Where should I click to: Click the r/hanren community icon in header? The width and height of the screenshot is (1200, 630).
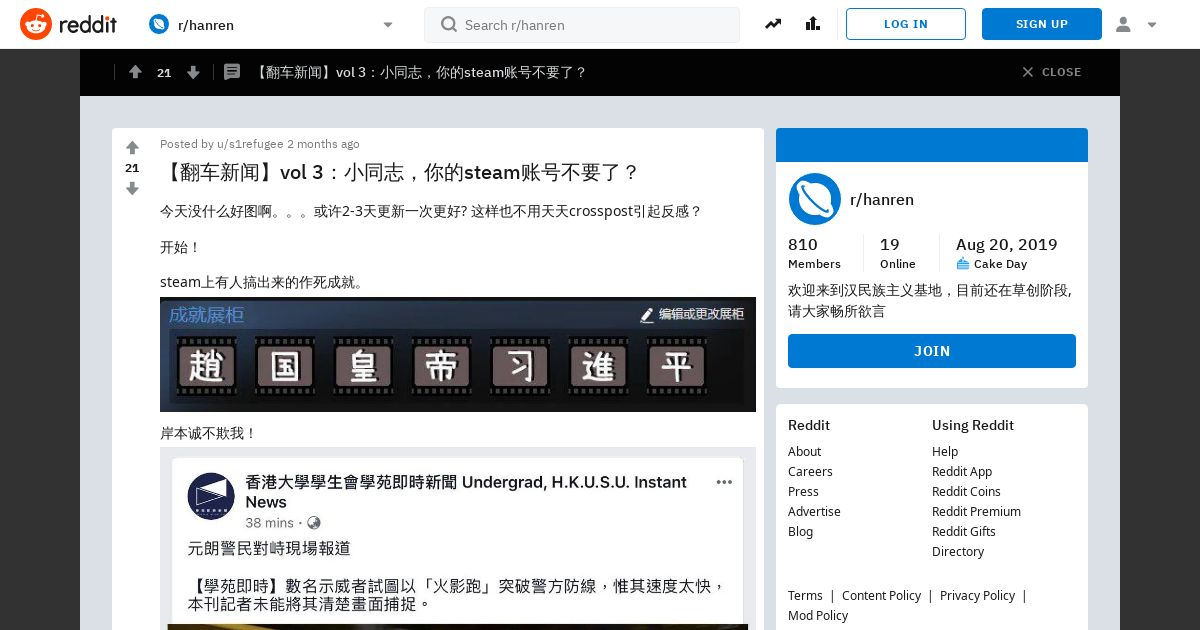point(158,24)
